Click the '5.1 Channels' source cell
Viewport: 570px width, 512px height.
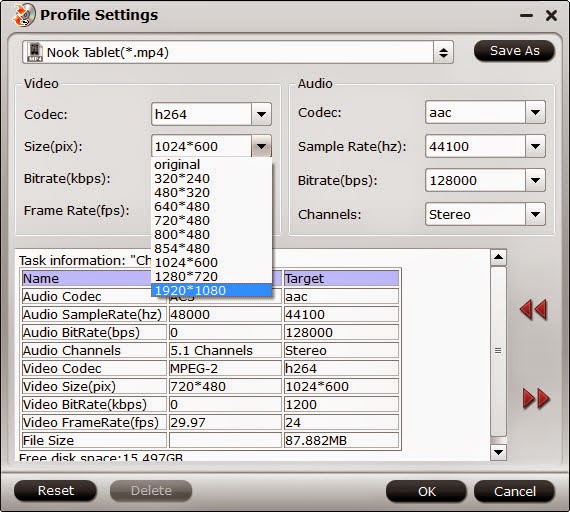[x=225, y=351]
